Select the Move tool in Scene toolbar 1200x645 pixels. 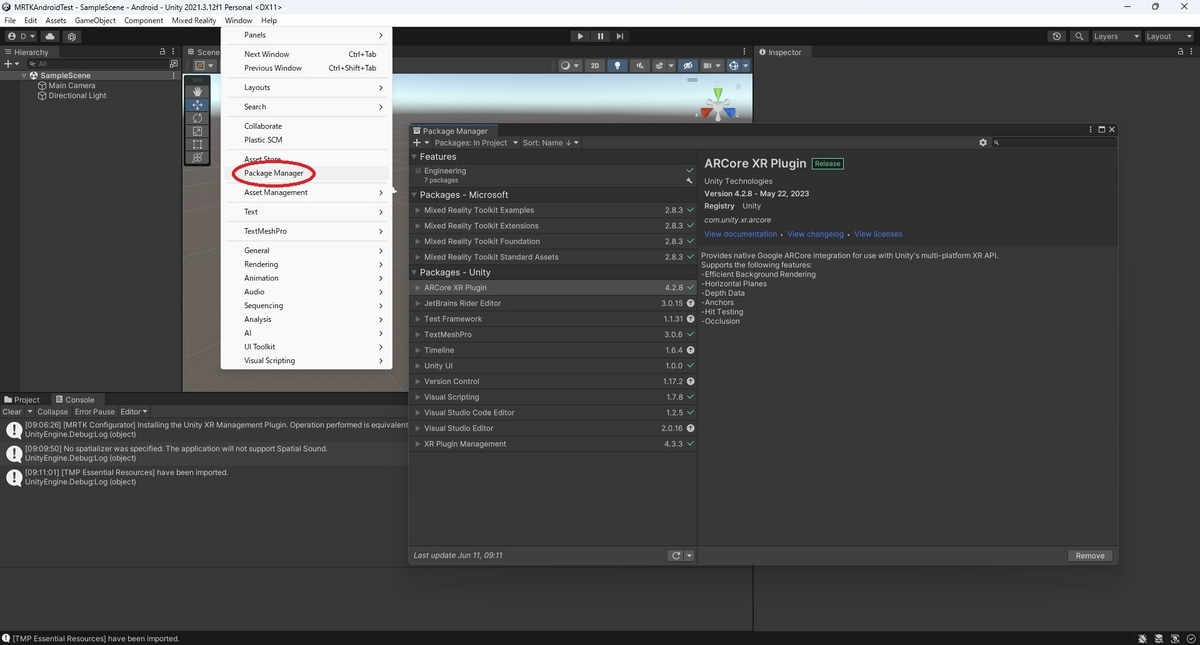tap(197, 105)
